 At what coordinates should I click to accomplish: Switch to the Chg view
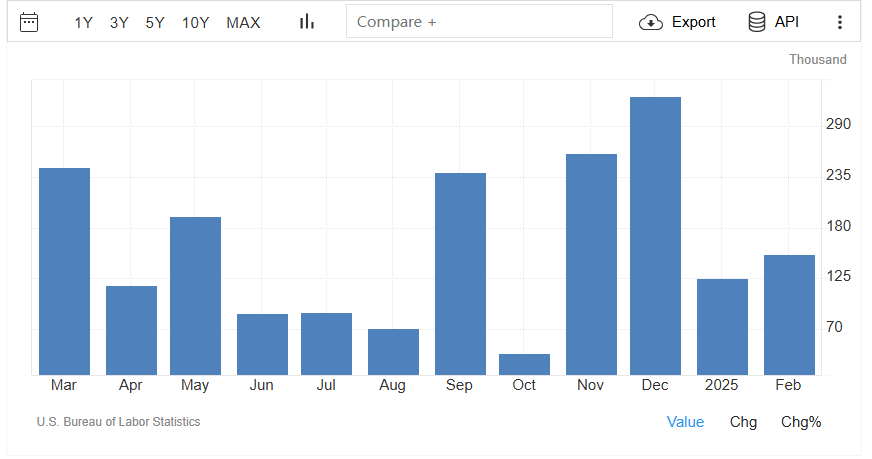pyautogui.click(x=743, y=422)
